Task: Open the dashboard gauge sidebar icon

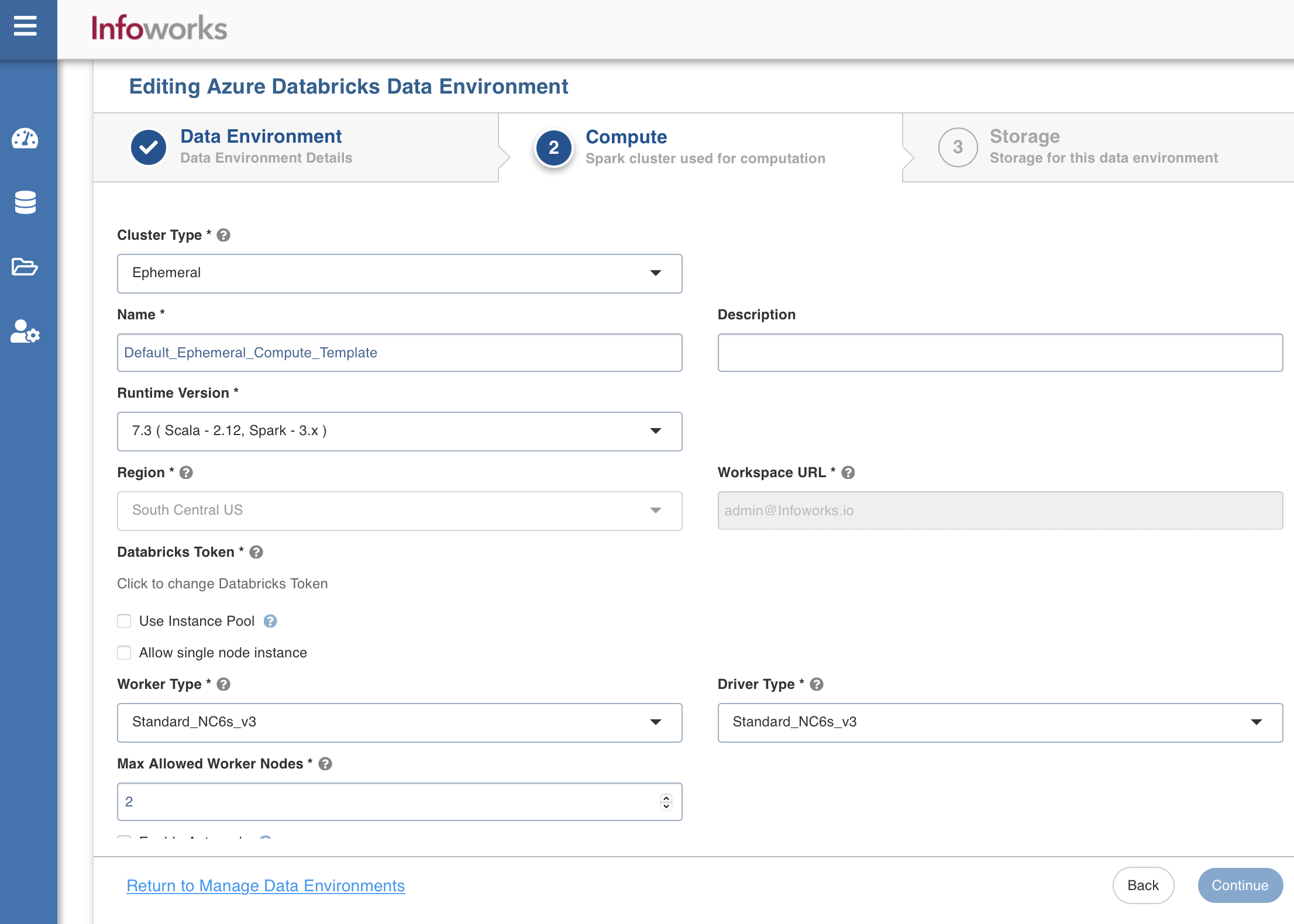Action: coord(25,139)
